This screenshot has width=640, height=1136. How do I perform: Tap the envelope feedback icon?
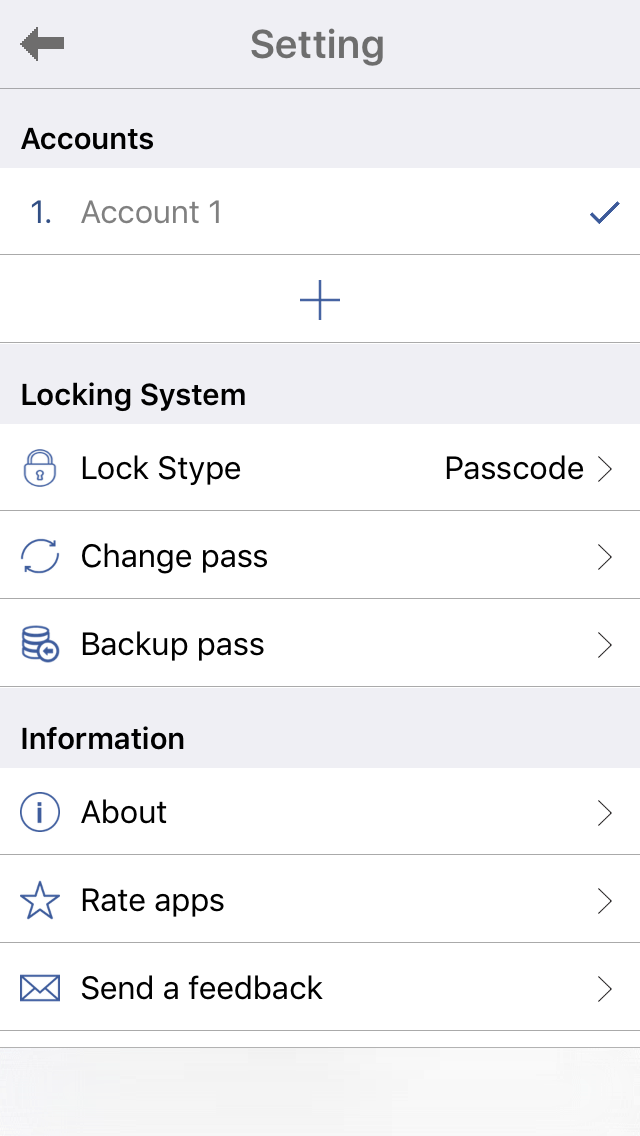click(40, 988)
